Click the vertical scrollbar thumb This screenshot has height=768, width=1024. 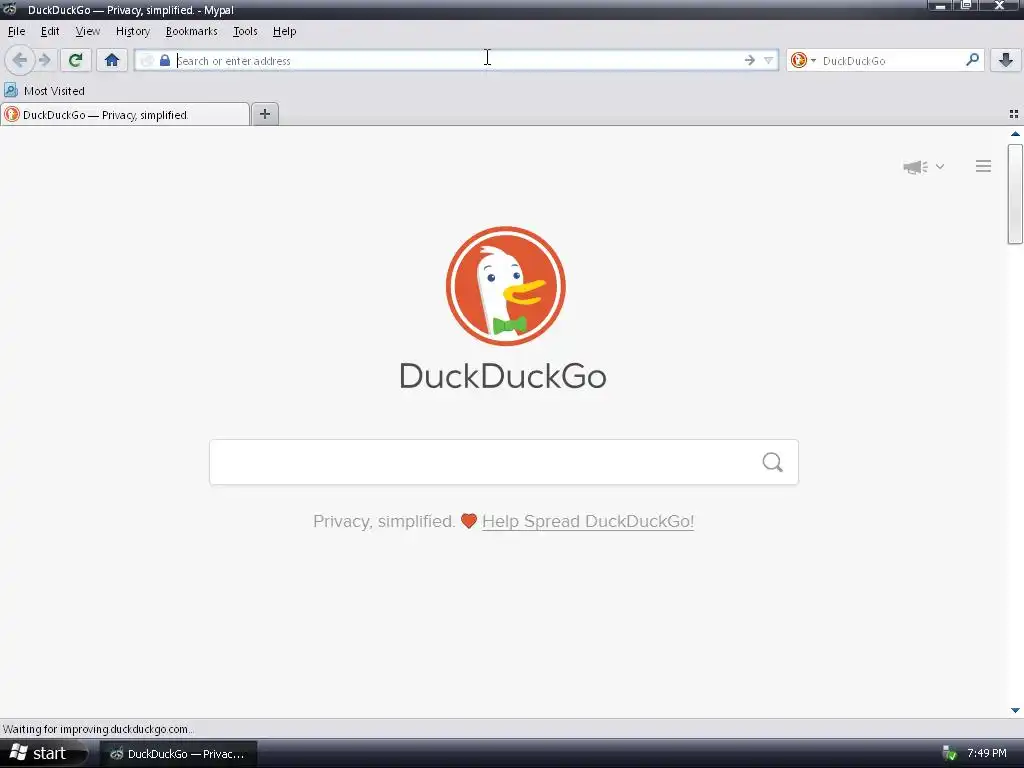point(1015,194)
